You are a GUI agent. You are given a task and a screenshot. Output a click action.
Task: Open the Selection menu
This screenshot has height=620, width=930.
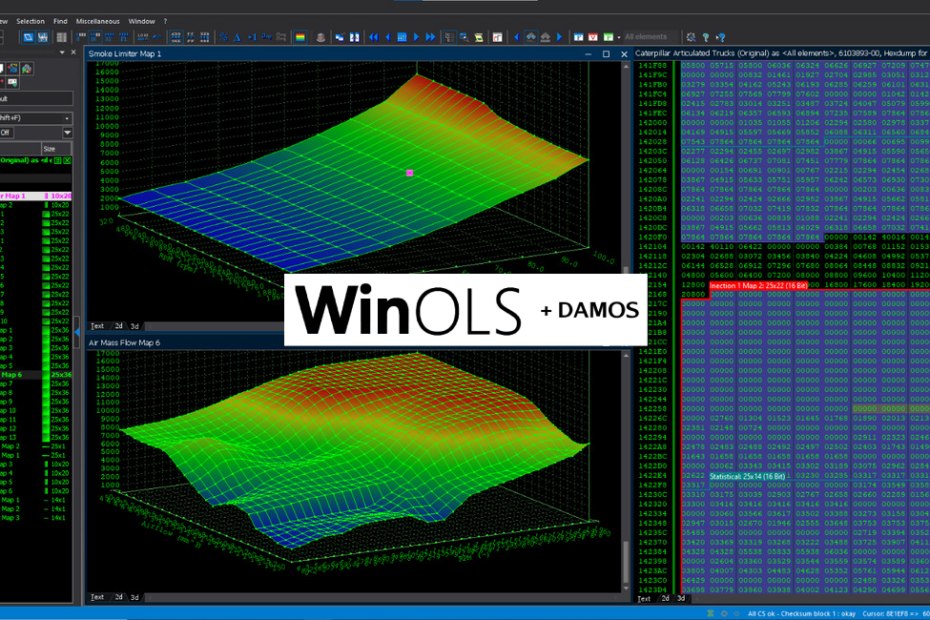30,21
